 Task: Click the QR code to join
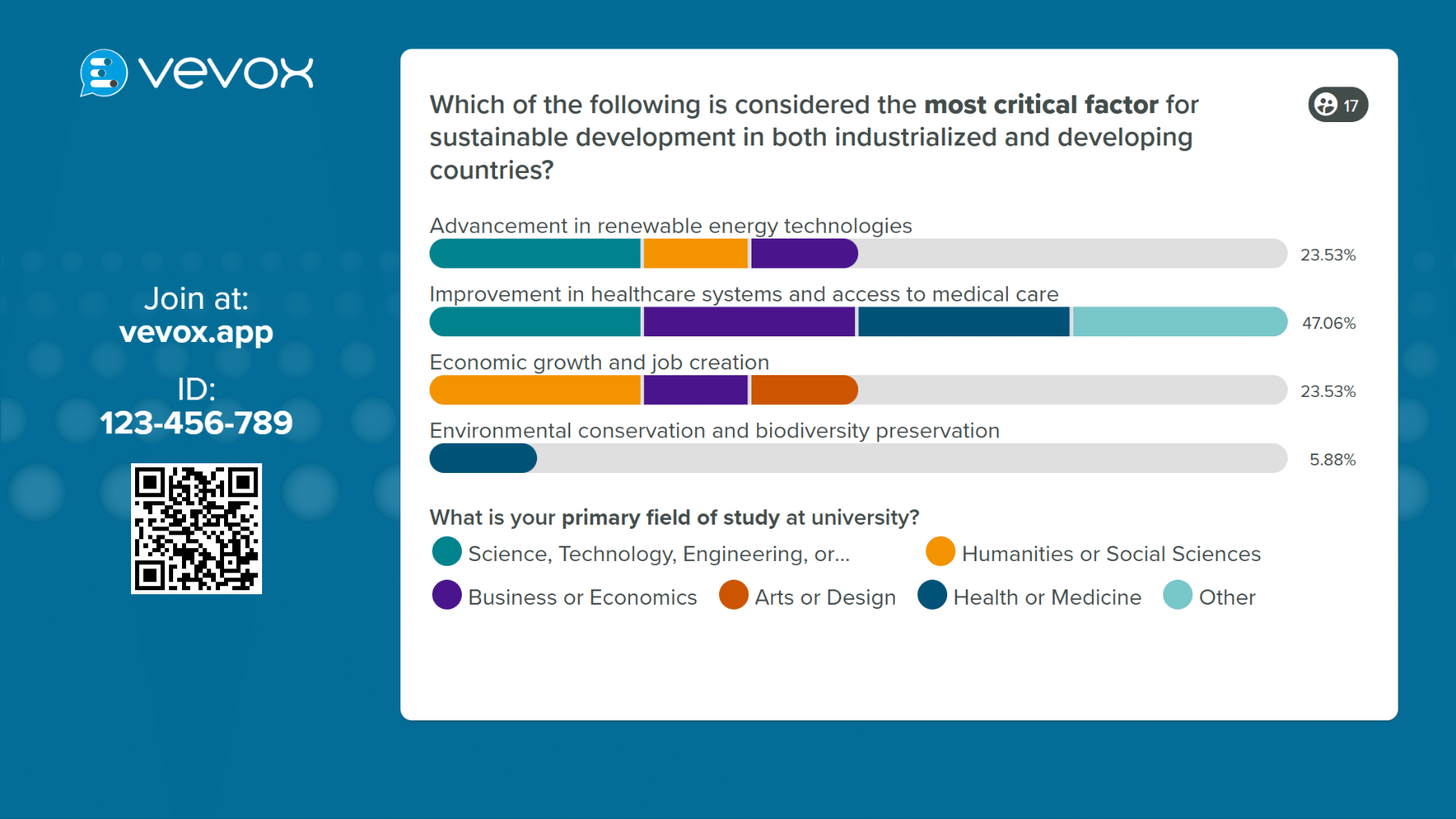click(x=197, y=529)
